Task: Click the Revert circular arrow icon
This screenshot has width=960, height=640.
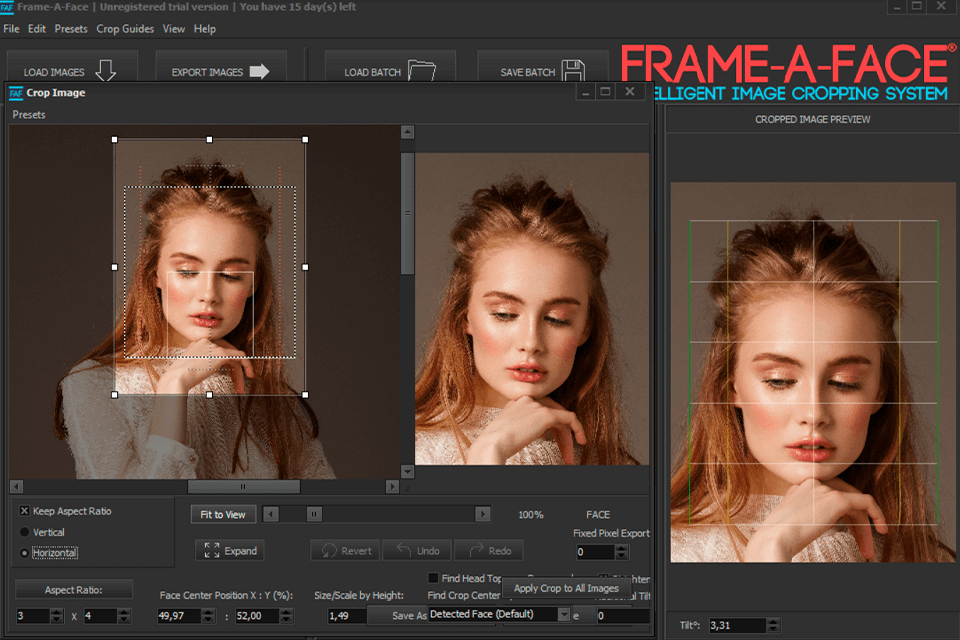Action: (x=329, y=551)
